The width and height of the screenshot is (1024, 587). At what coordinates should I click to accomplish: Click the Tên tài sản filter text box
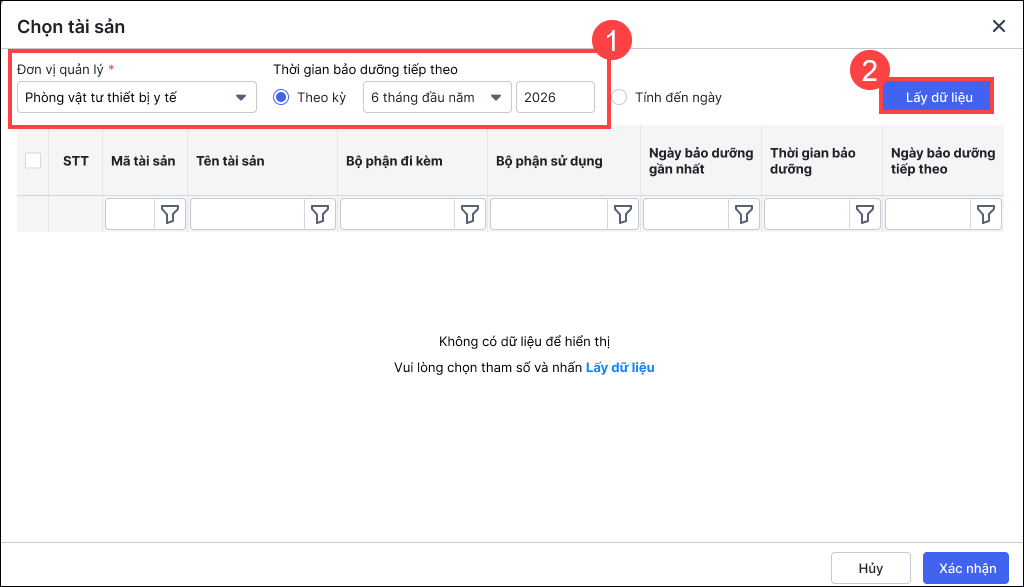coord(247,214)
